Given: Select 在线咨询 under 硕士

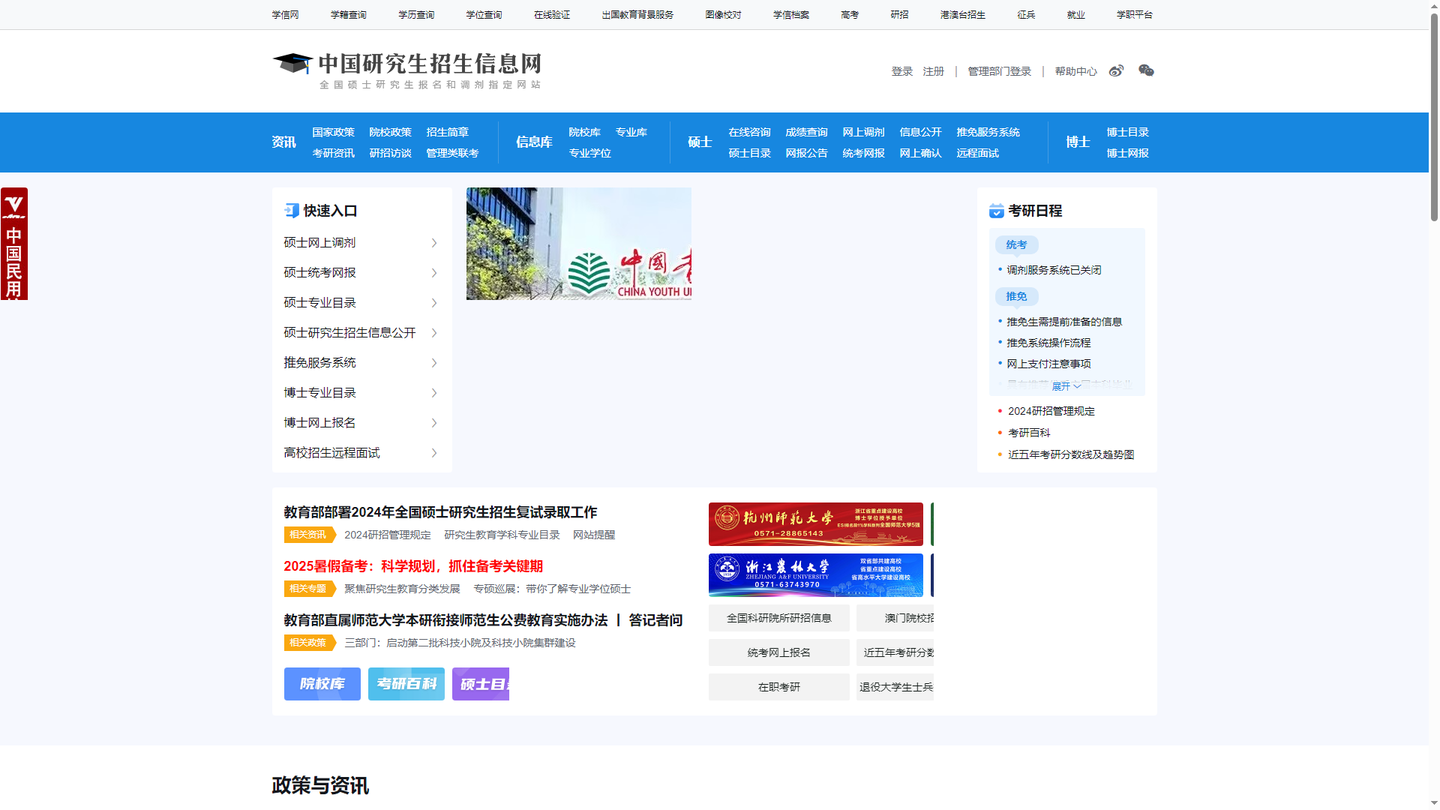Looking at the screenshot, I should 749,132.
